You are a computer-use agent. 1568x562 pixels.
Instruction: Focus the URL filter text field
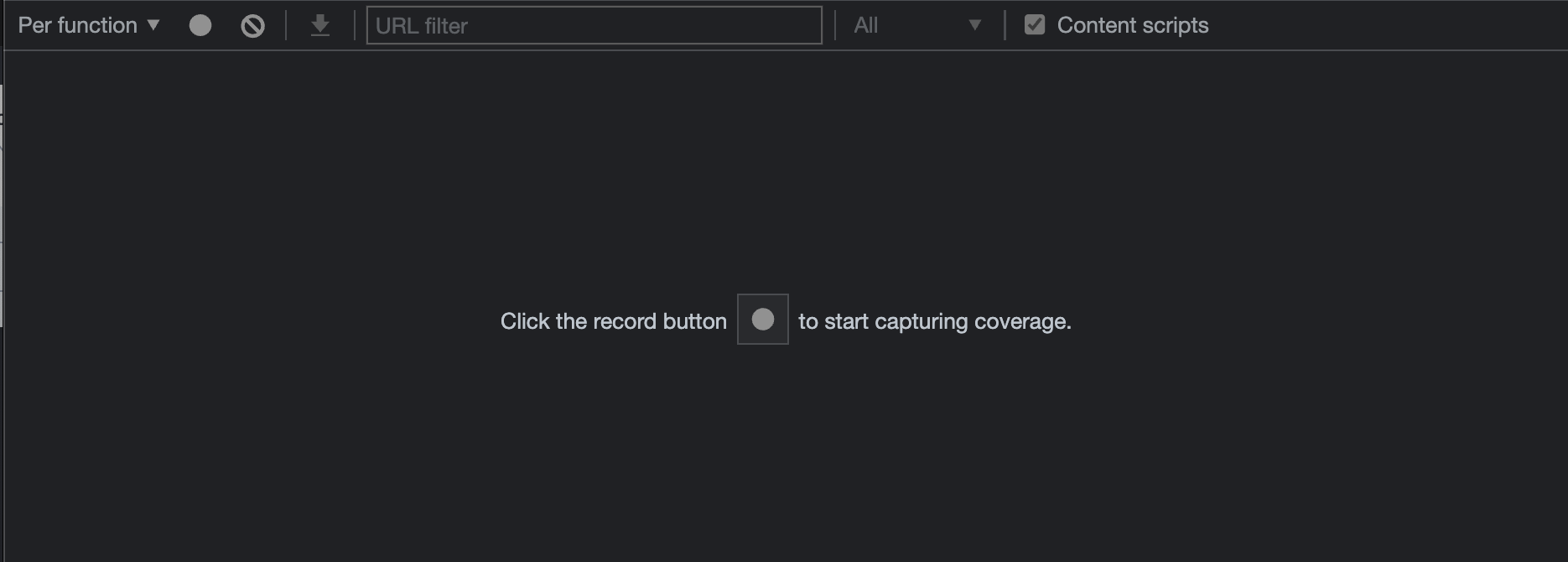pos(594,25)
